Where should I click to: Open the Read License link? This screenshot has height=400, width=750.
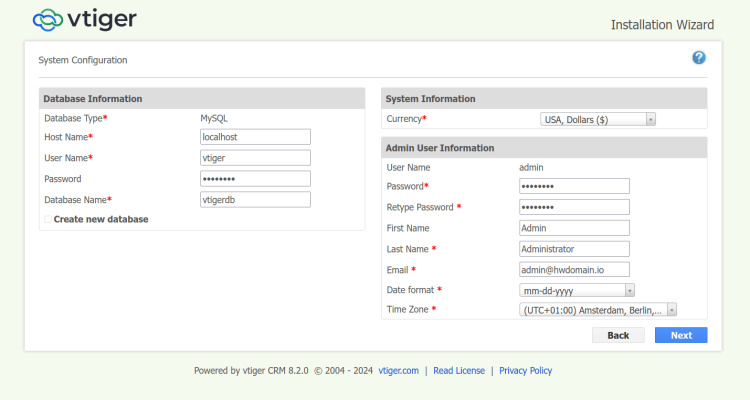tap(458, 371)
